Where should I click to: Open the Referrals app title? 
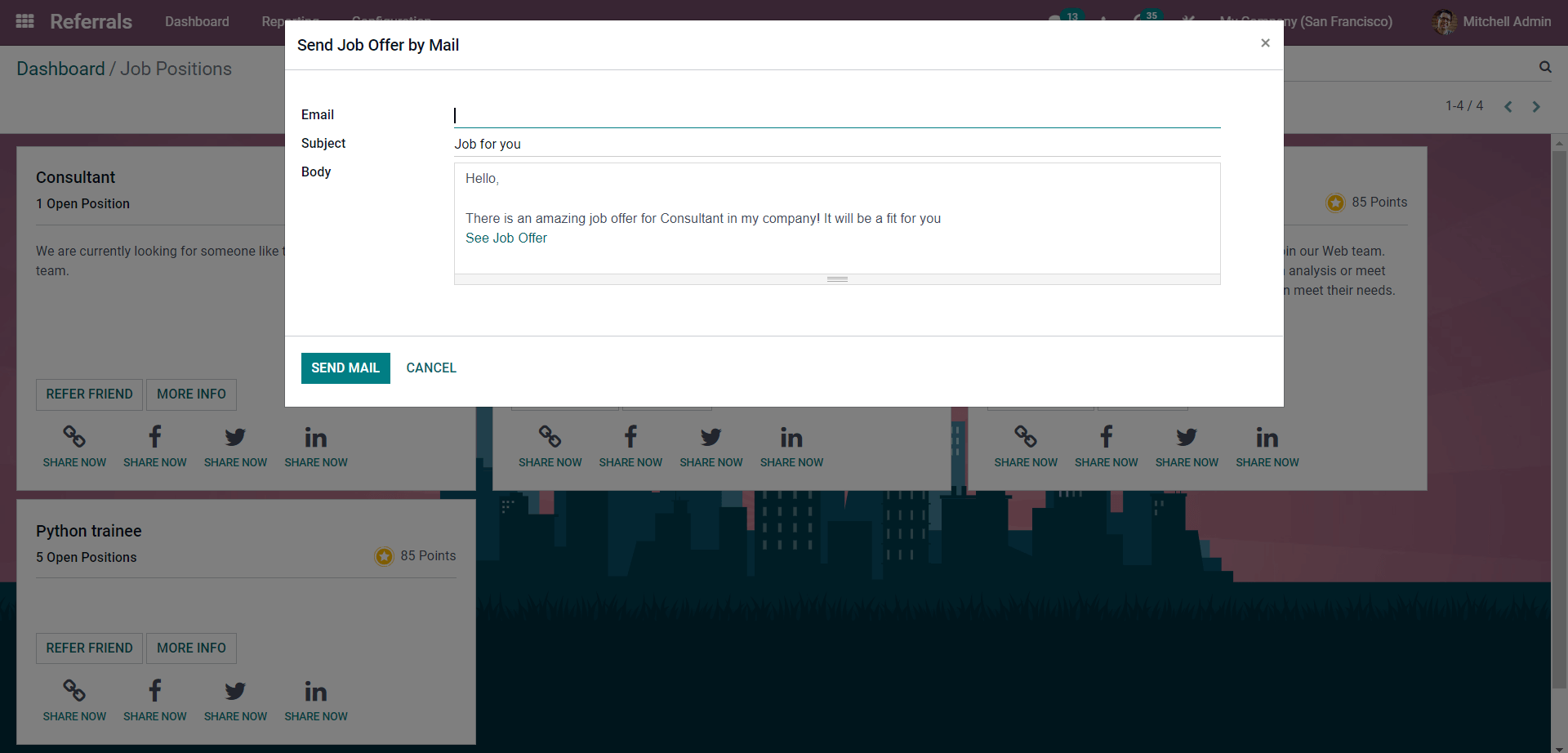click(x=91, y=21)
